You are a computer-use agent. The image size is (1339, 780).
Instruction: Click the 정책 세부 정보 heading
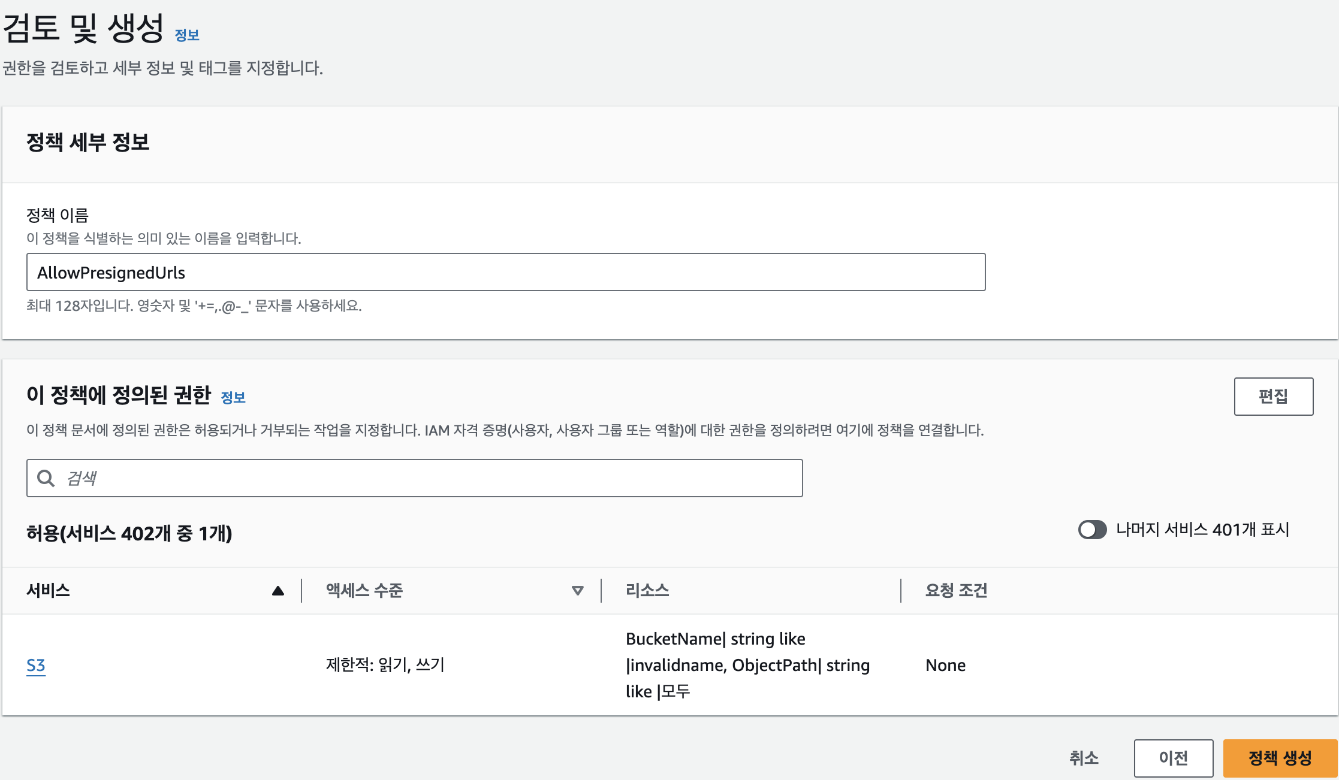(88, 142)
